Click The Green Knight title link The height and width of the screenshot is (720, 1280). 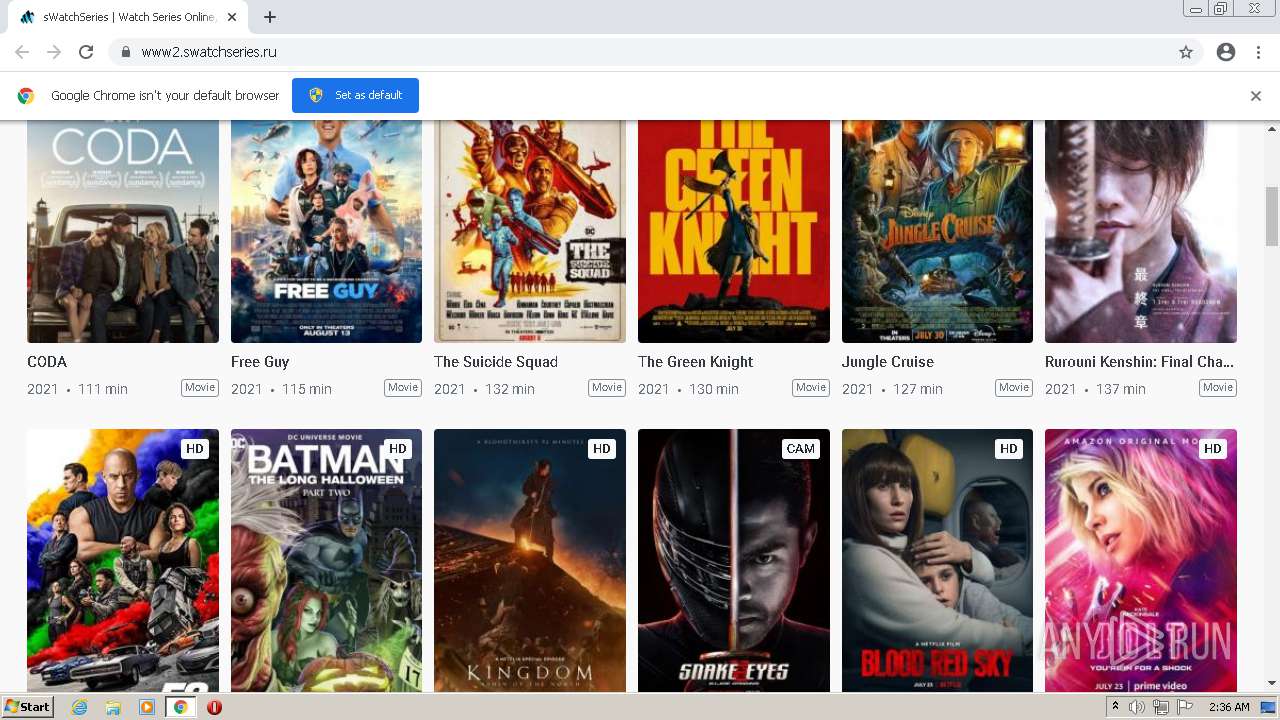point(696,362)
